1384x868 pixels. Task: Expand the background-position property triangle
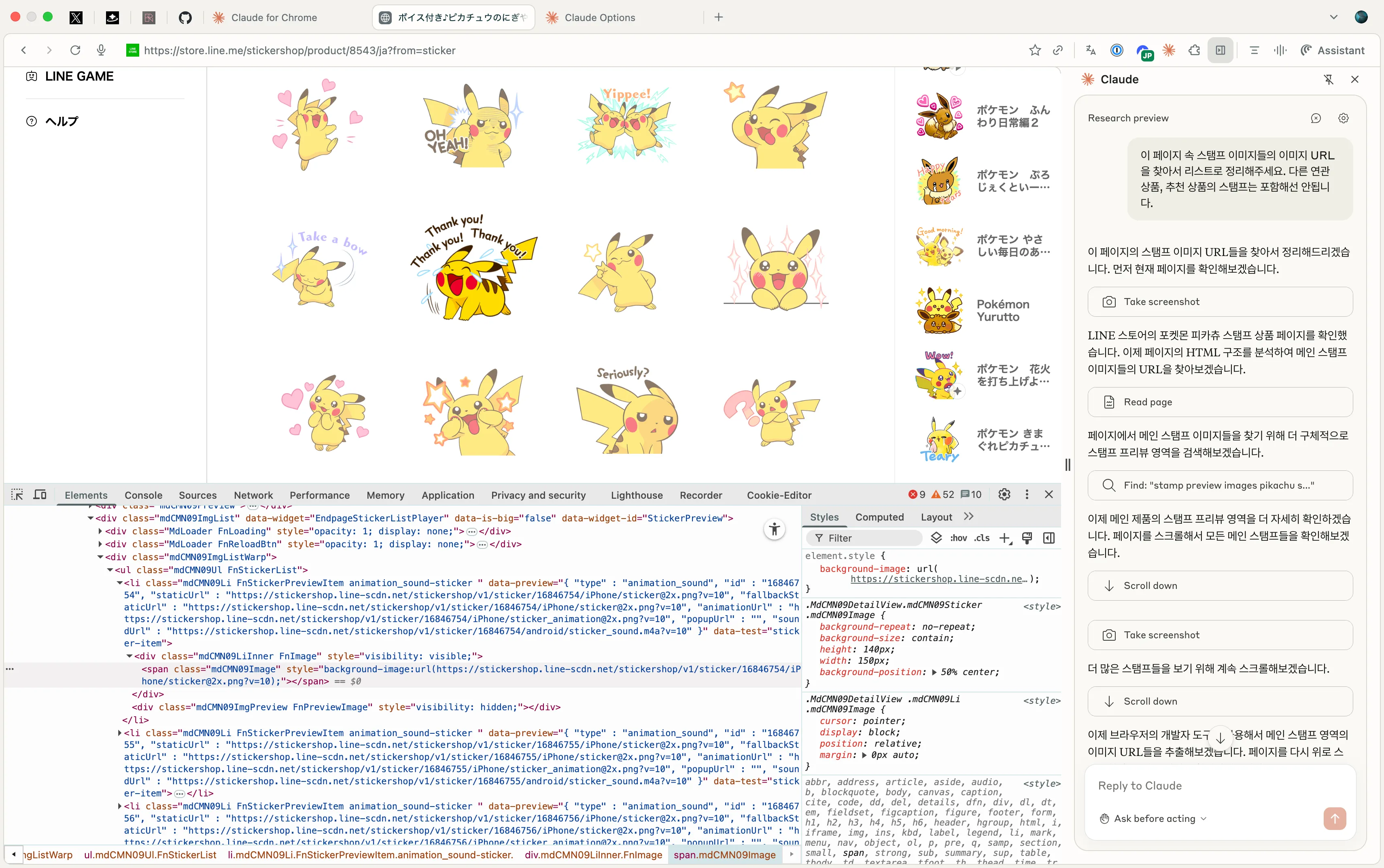pyautogui.click(x=934, y=672)
